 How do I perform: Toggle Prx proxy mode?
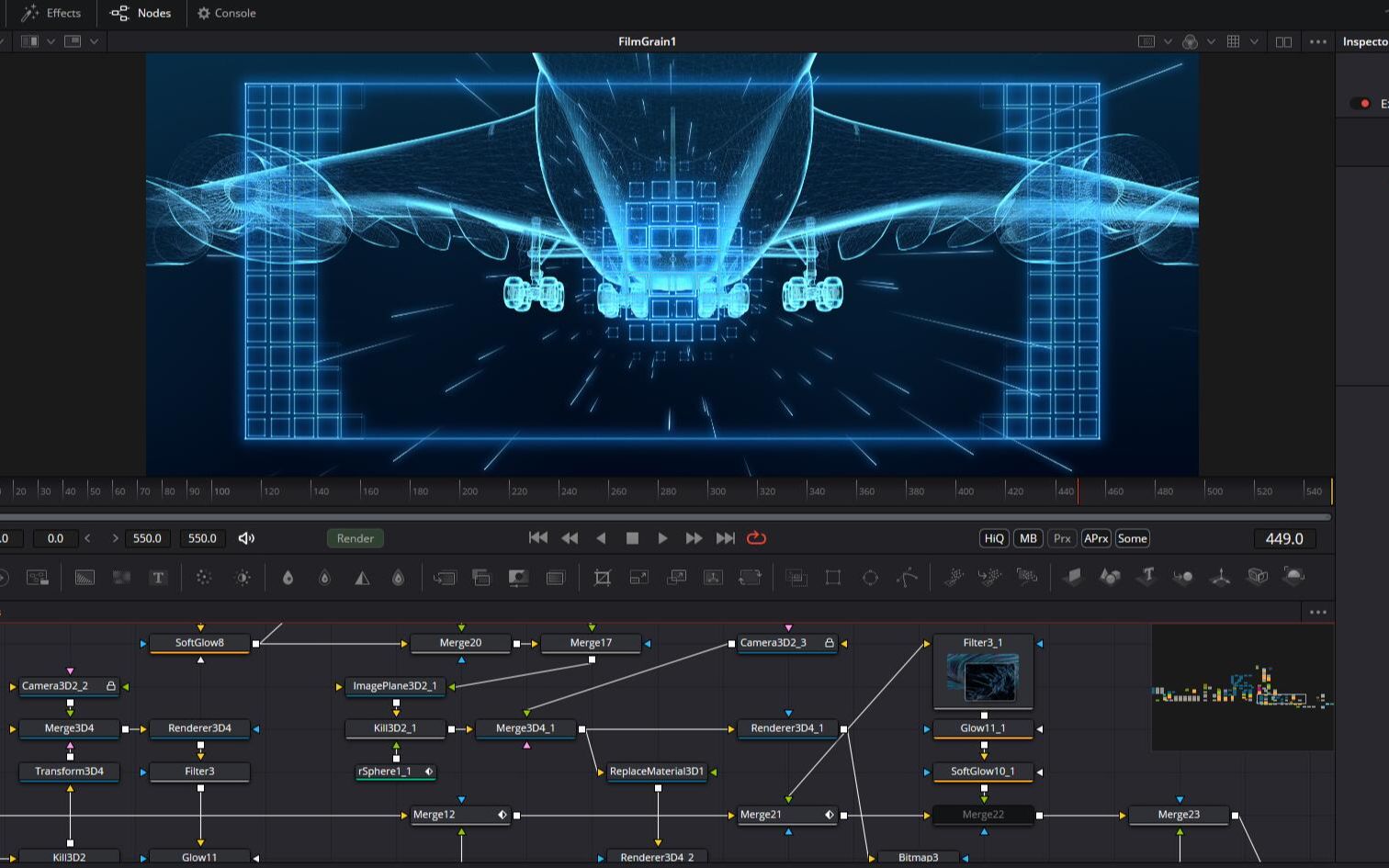click(x=1062, y=538)
